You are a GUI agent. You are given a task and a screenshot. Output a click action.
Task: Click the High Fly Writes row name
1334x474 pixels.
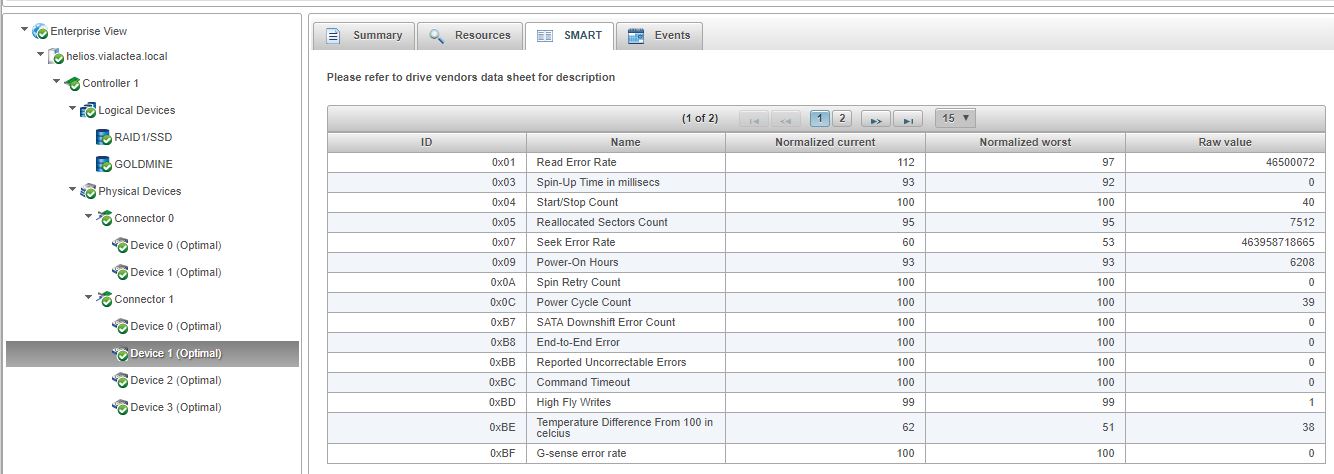[574, 402]
